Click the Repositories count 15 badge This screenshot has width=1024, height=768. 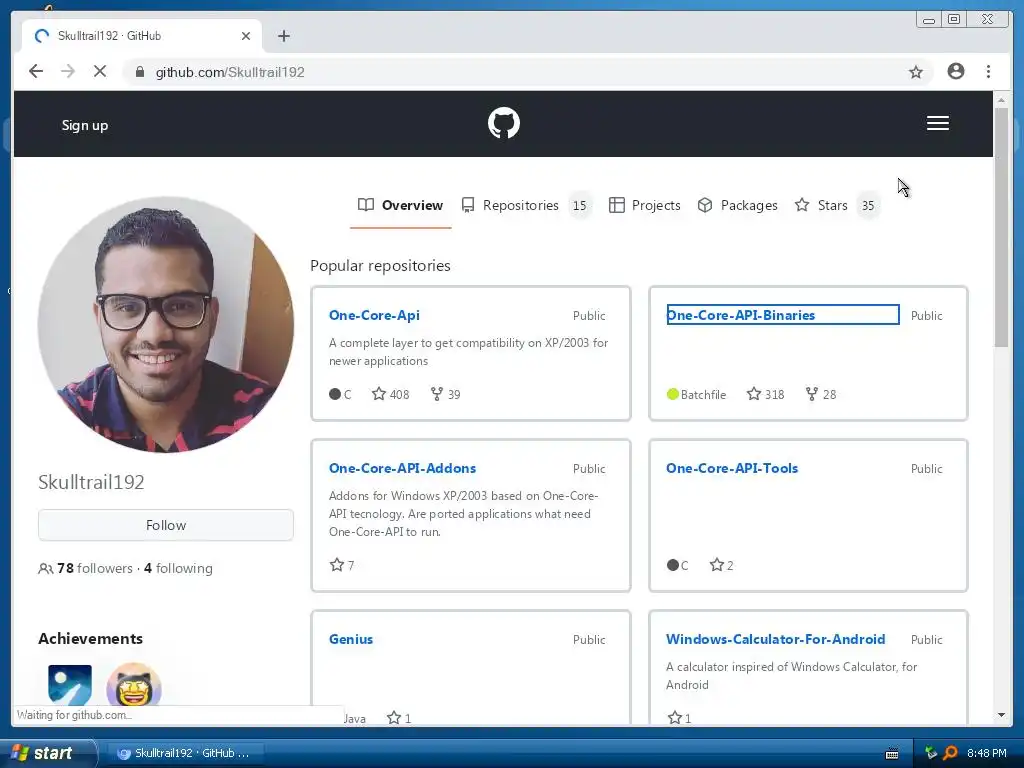(579, 206)
